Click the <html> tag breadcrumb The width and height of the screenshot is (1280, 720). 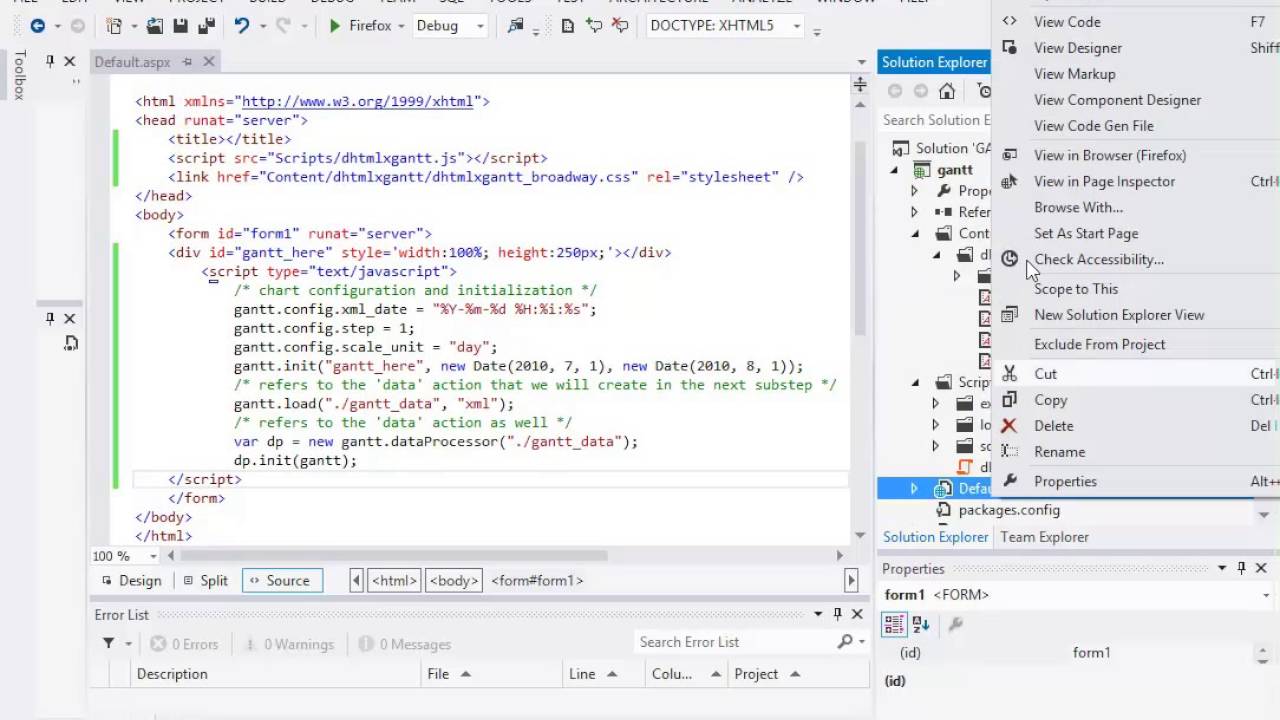[x=396, y=580]
